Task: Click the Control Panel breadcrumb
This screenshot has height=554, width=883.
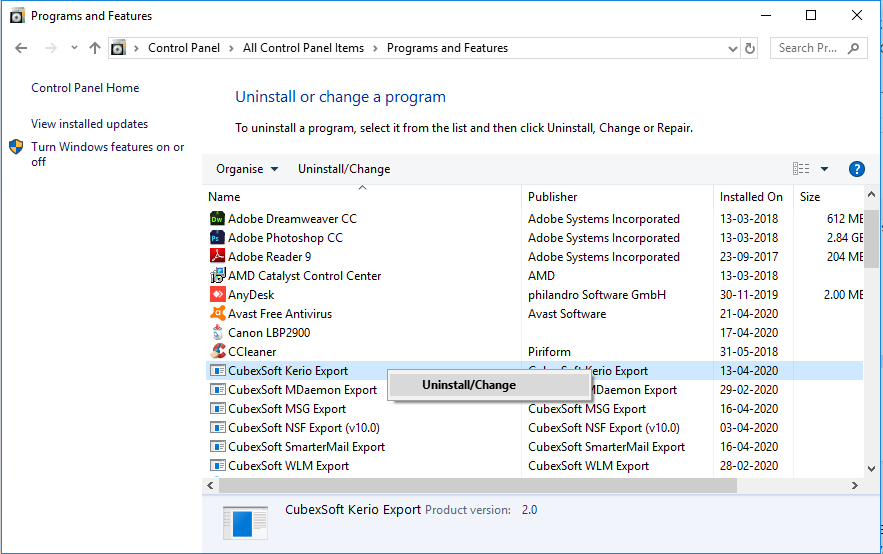Action: pyautogui.click(x=184, y=48)
